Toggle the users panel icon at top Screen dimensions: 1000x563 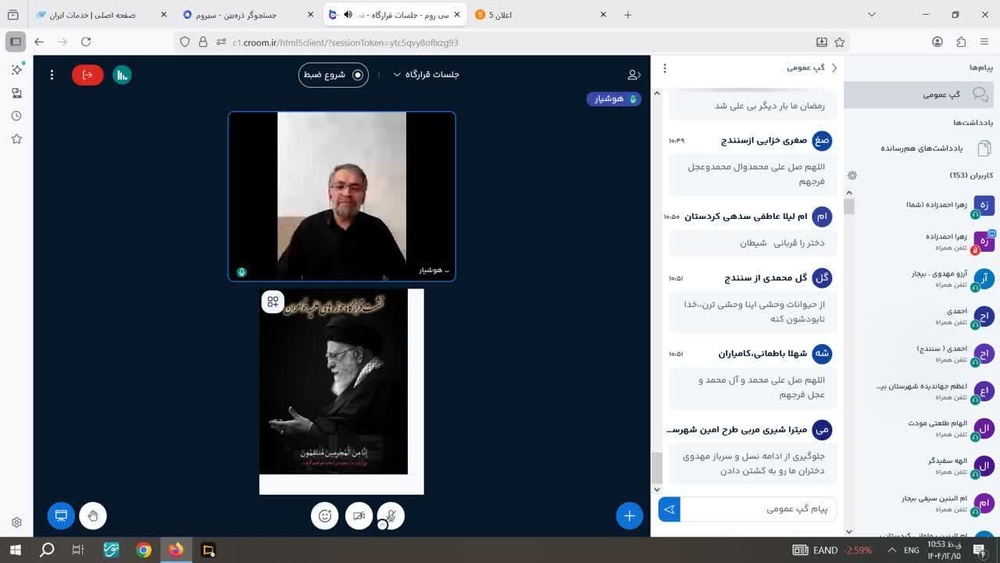point(633,75)
